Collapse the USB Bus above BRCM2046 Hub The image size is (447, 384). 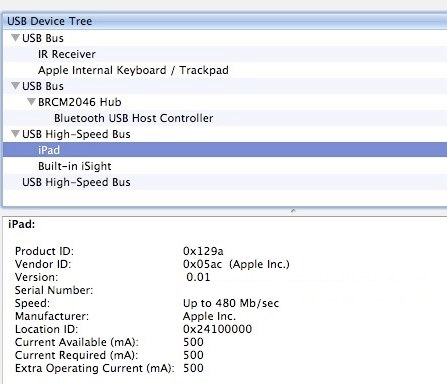pyautogui.click(x=15, y=86)
